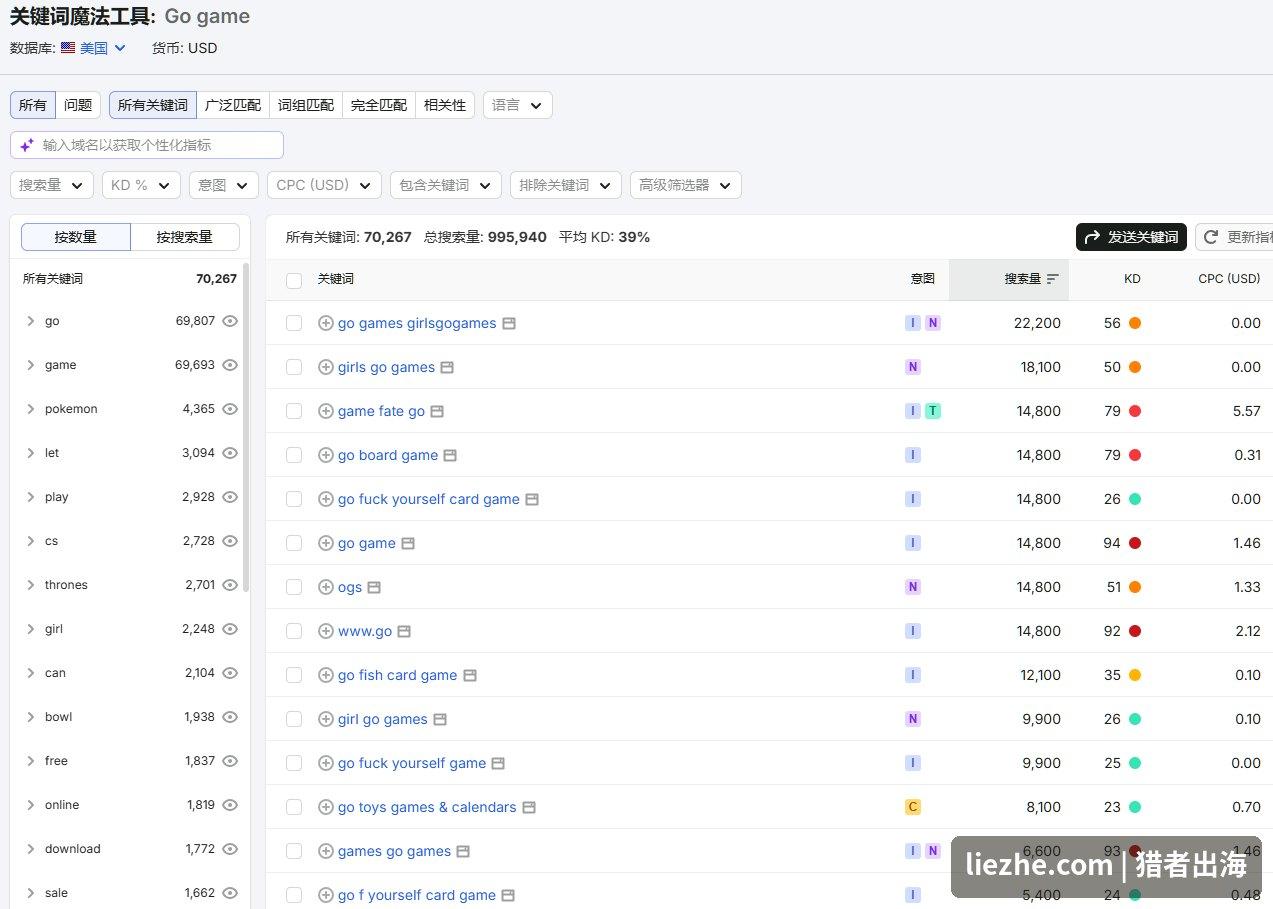The width and height of the screenshot is (1273, 909).
Task: Click the sidebar vertical scrollbar
Action: [246, 428]
